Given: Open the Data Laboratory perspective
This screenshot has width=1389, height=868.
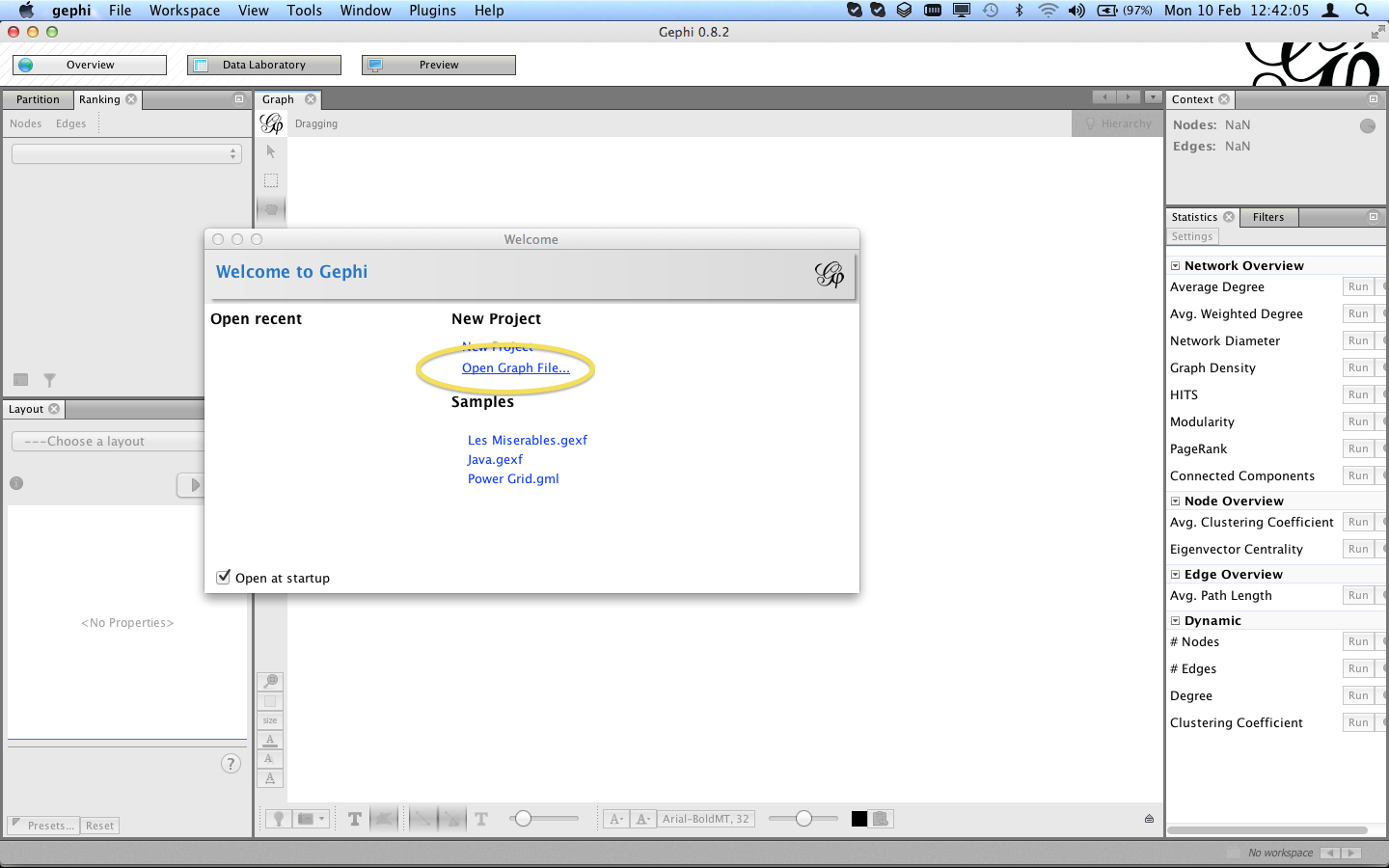Looking at the screenshot, I should click(x=264, y=65).
